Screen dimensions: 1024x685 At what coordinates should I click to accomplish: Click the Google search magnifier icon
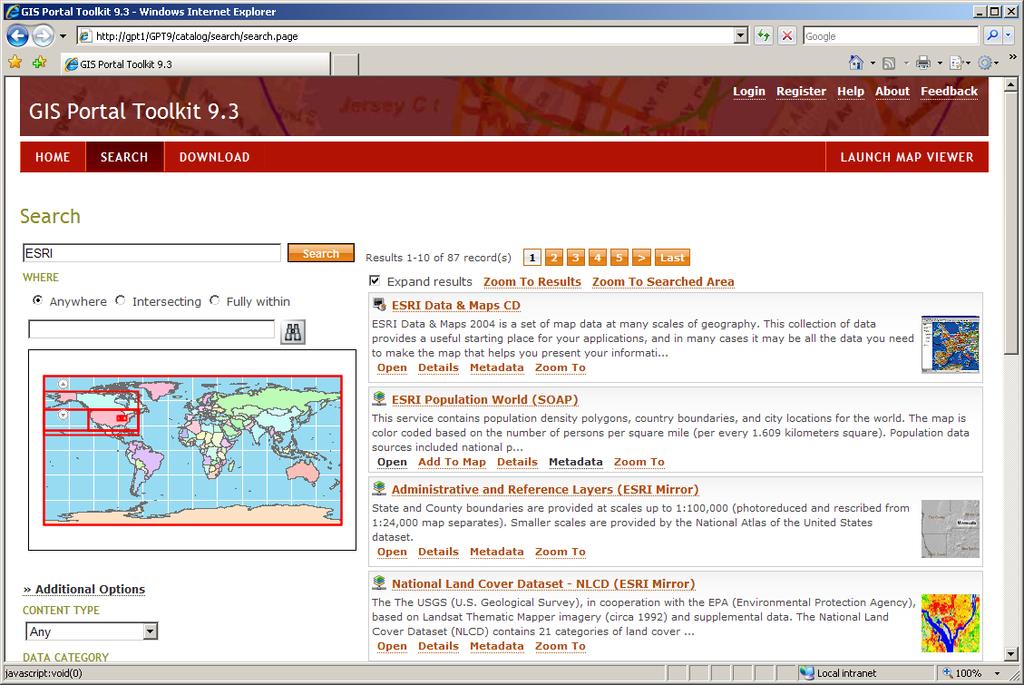[x=993, y=36]
